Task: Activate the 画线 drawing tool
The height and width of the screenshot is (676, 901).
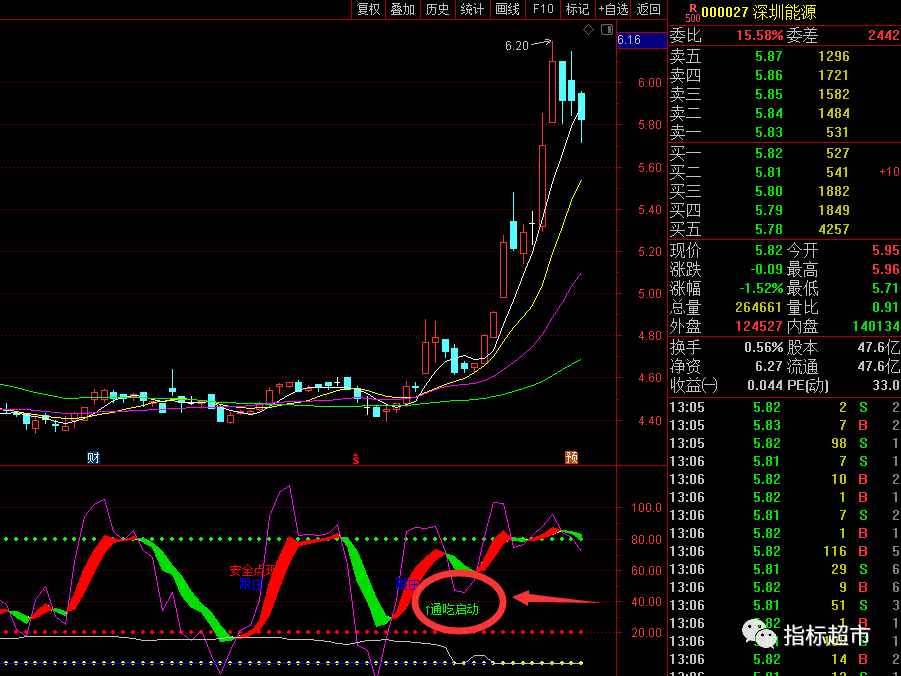Action: [507, 9]
